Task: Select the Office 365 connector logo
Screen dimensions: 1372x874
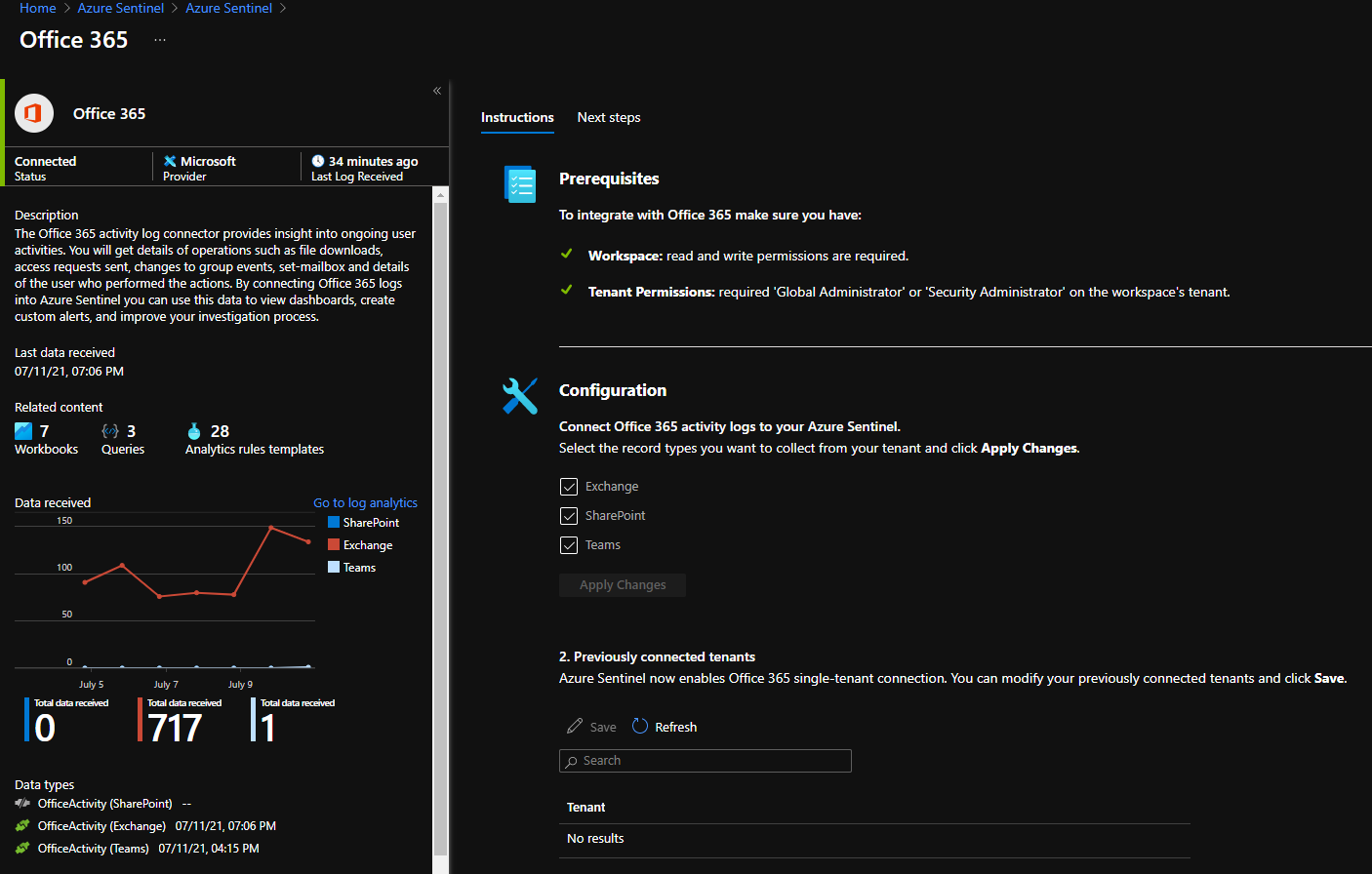Action: [x=34, y=113]
